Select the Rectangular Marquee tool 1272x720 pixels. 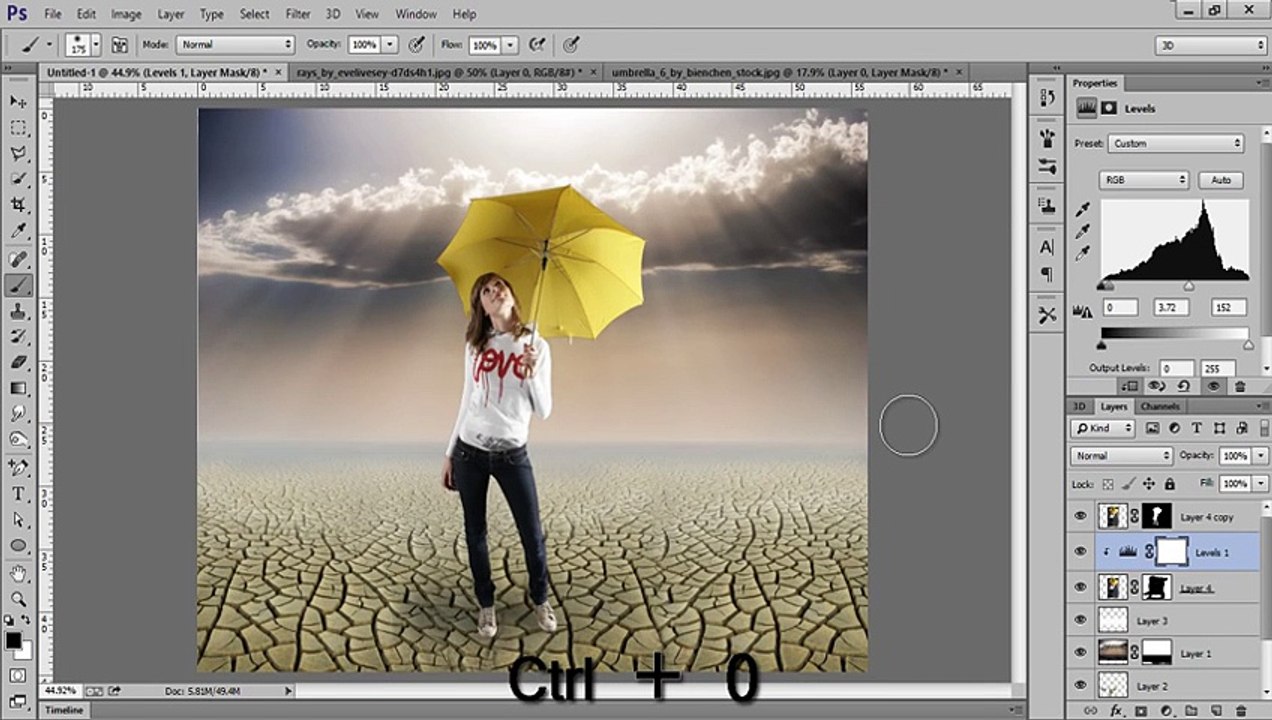tap(18, 128)
